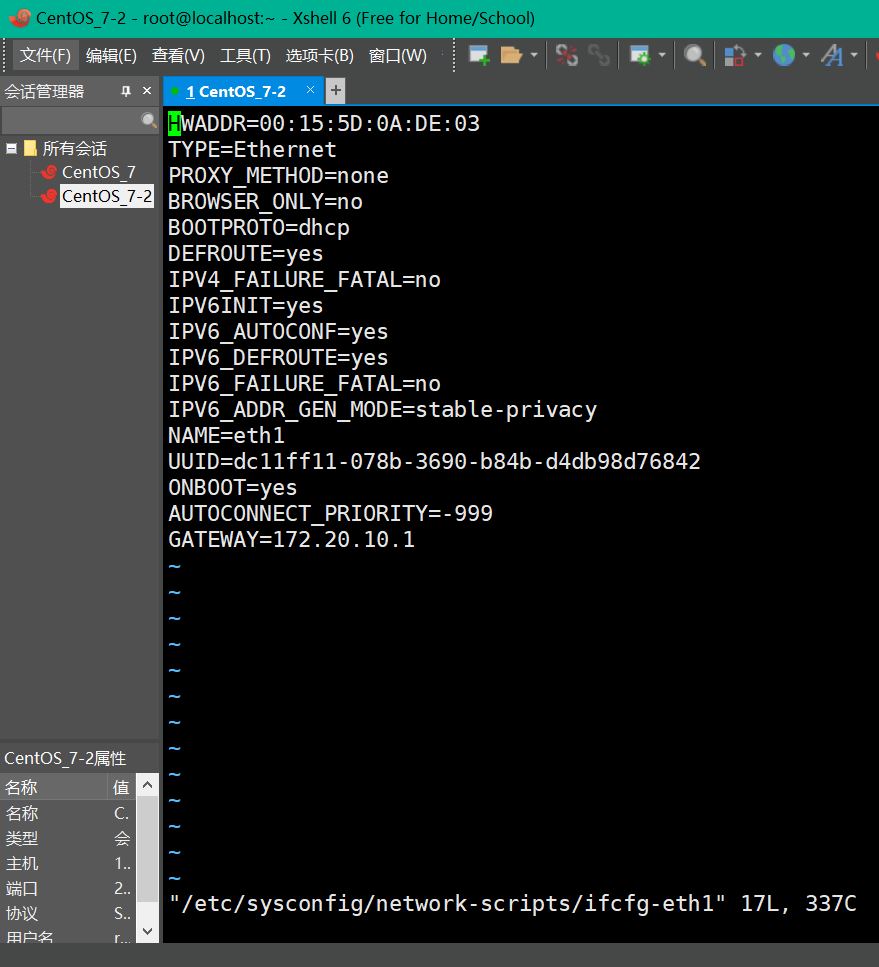The height and width of the screenshot is (967, 879).
Task: Close the CentOS_7-2 tab
Action: click(310, 90)
